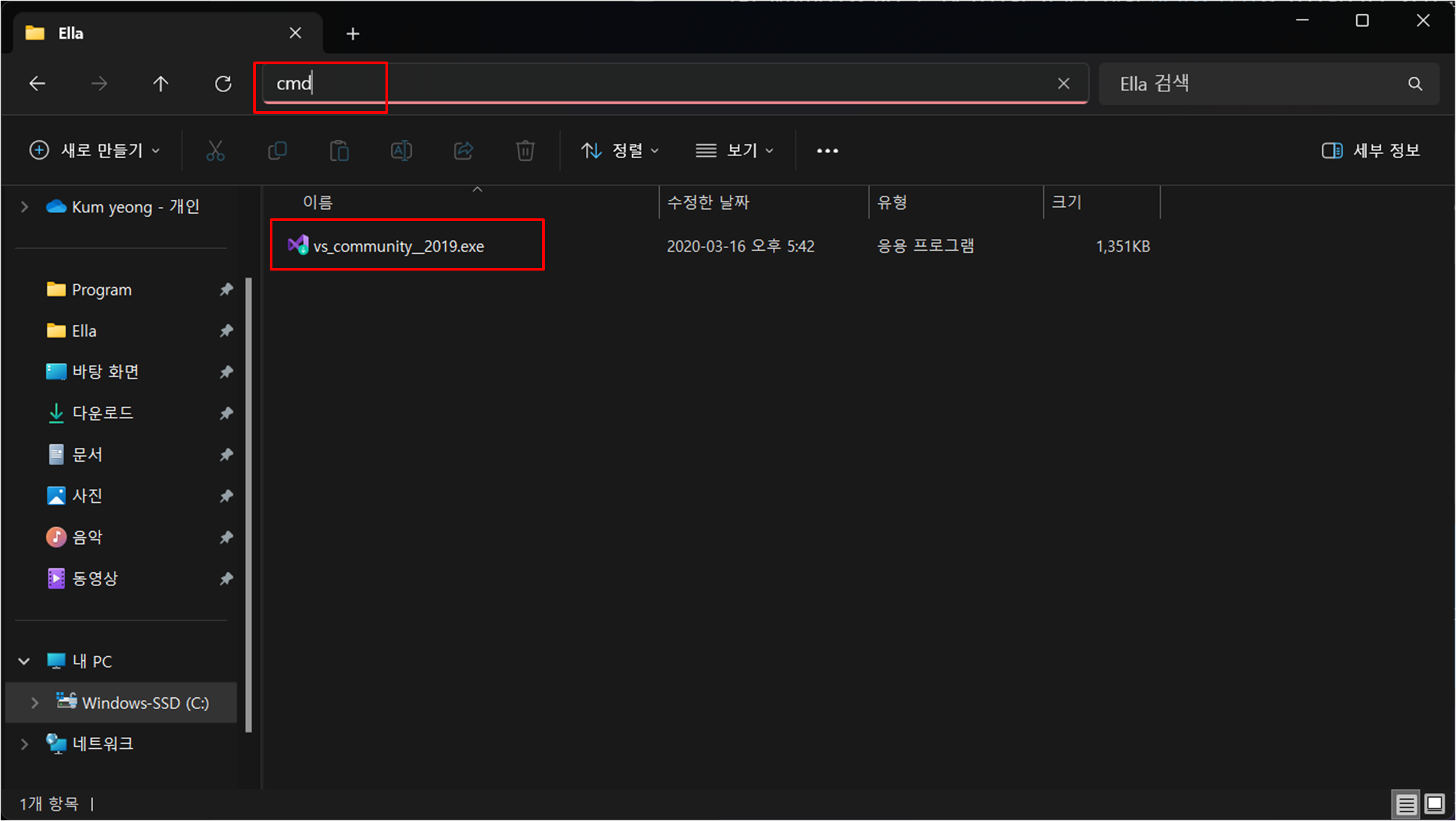Image resolution: width=1456 pixels, height=821 pixels.
Task: Switch to details list view icon
Action: (1406, 804)
